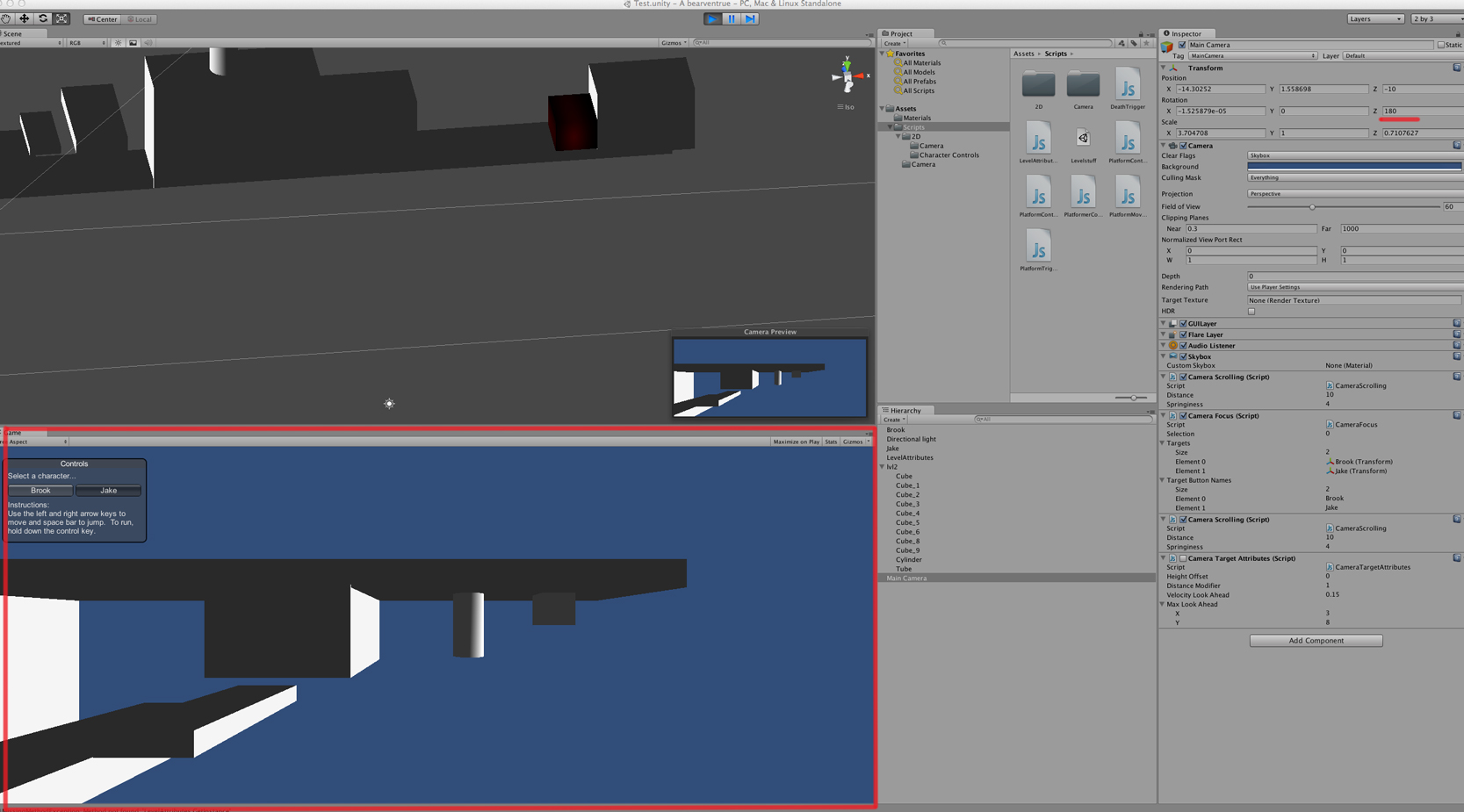This screenshot has width=1464, height=812.
Task: Open the 2 by 3 layout dropdown
Action: 1438,18
